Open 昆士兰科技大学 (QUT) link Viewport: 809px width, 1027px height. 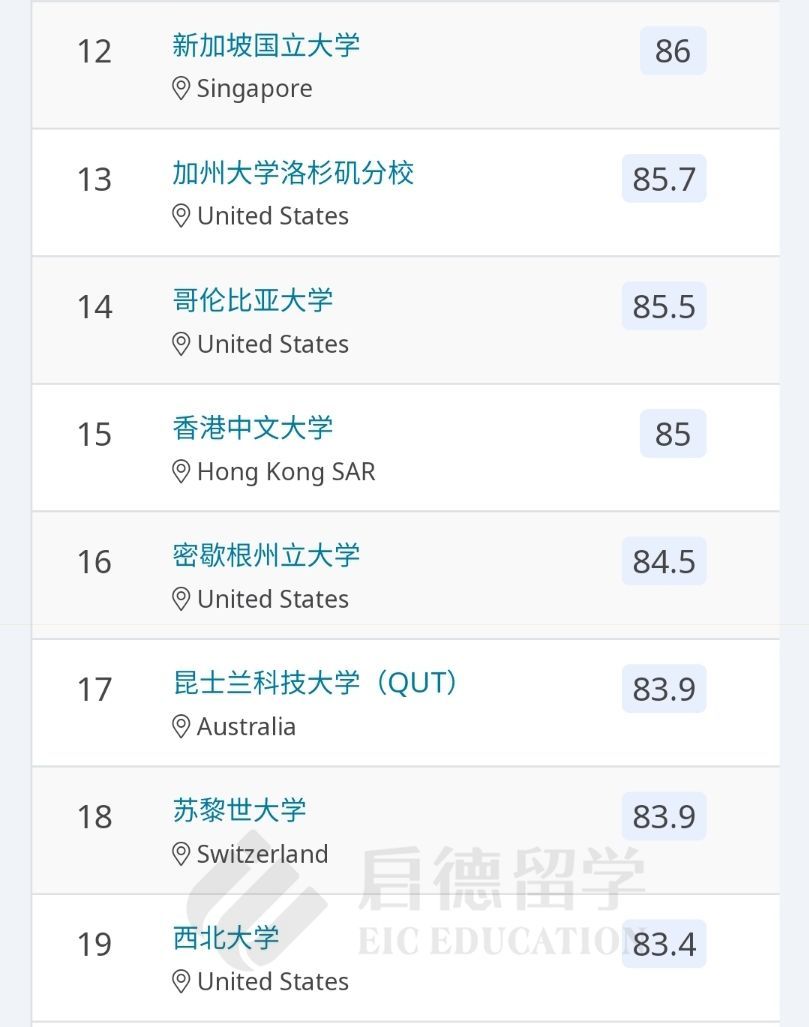coord(317,683)
